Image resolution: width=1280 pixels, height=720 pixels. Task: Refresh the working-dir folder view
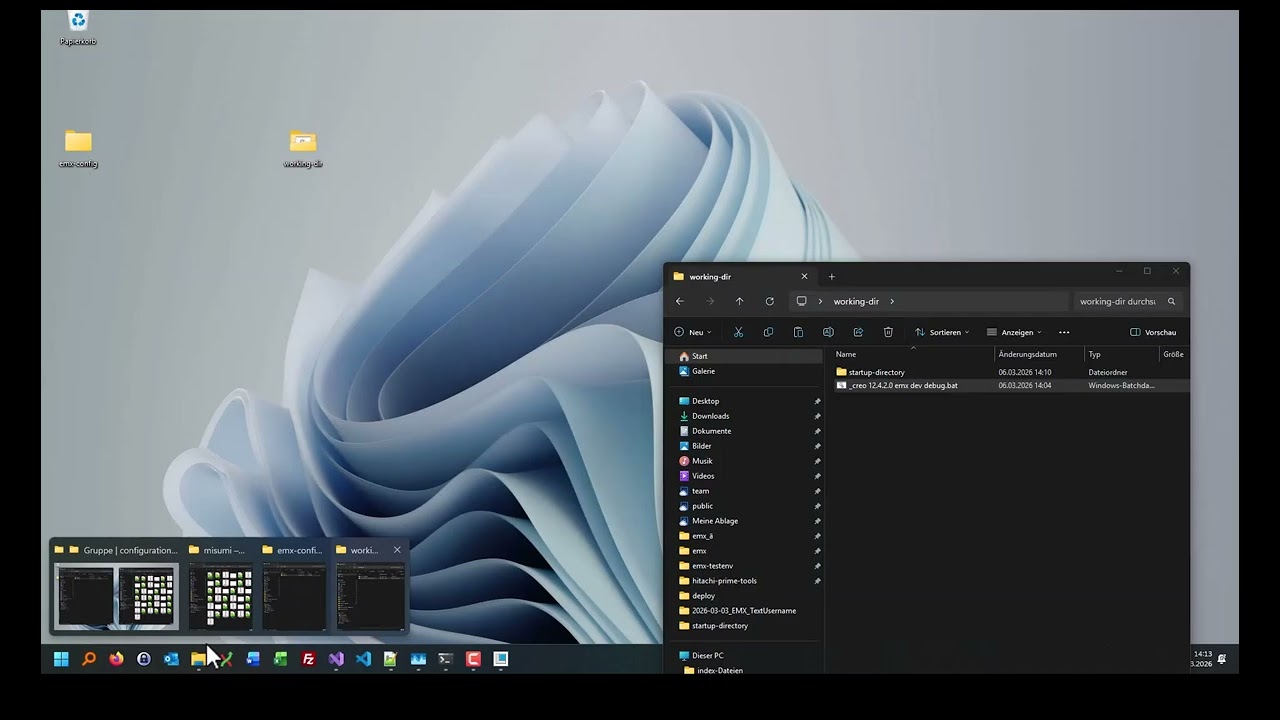point(769,301)
